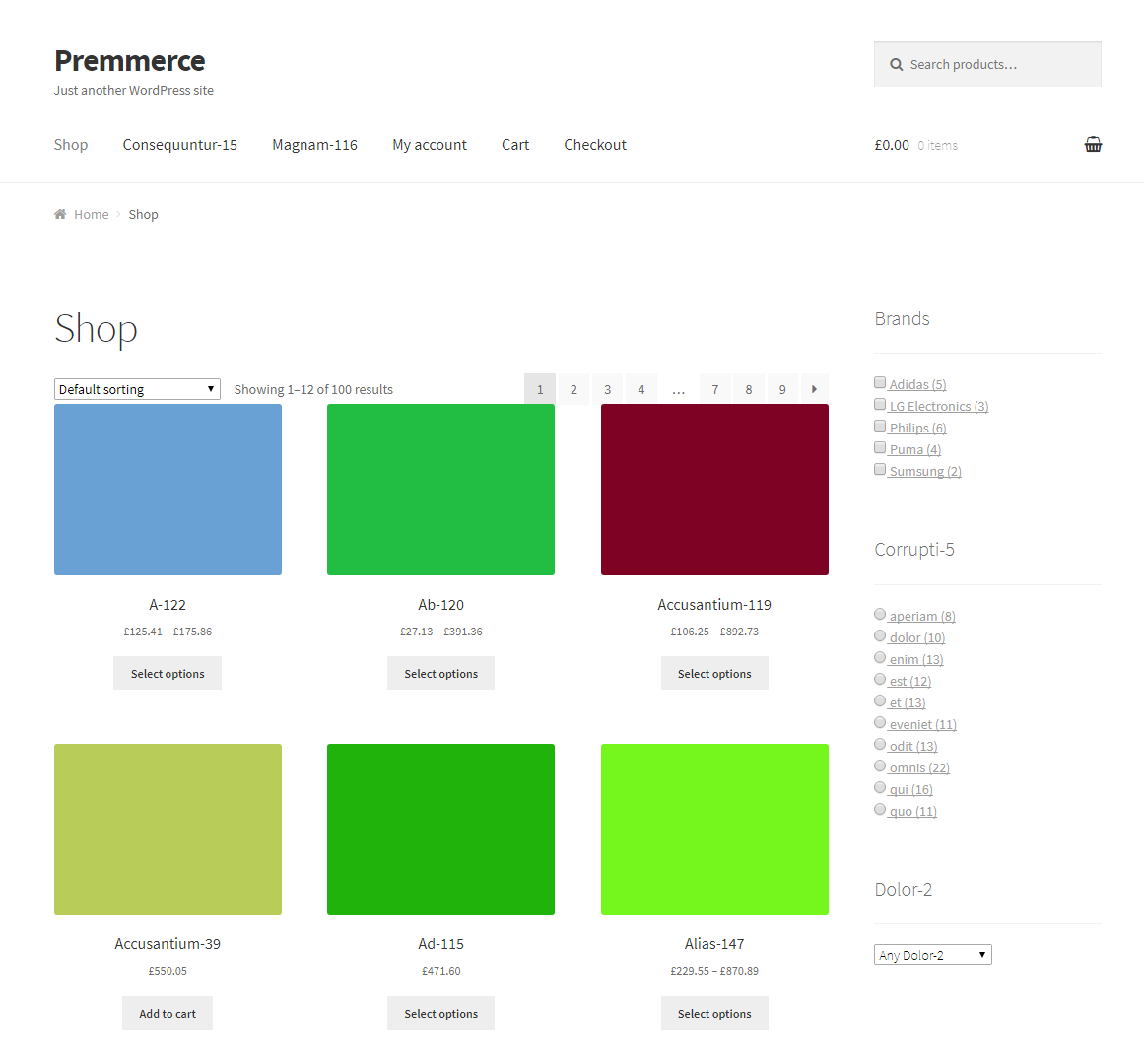The width and height of the screenshot is (1144, 1064).
Task: Open the dark green Ad-115 image
Action: point(440,830)
